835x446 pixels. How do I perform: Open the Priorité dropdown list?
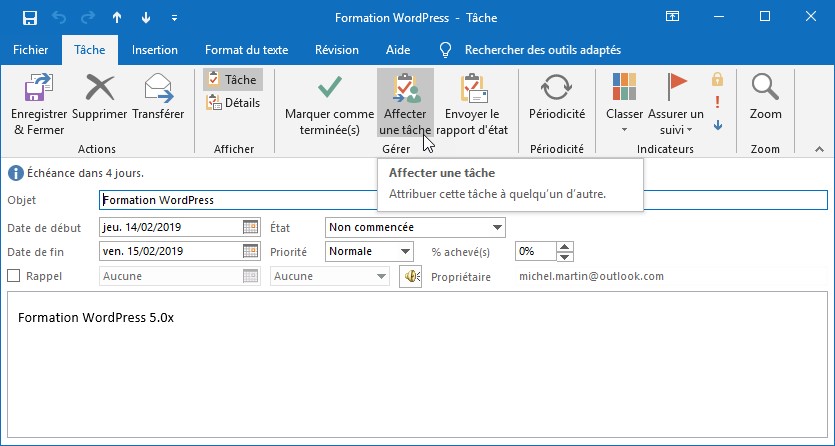405,252
